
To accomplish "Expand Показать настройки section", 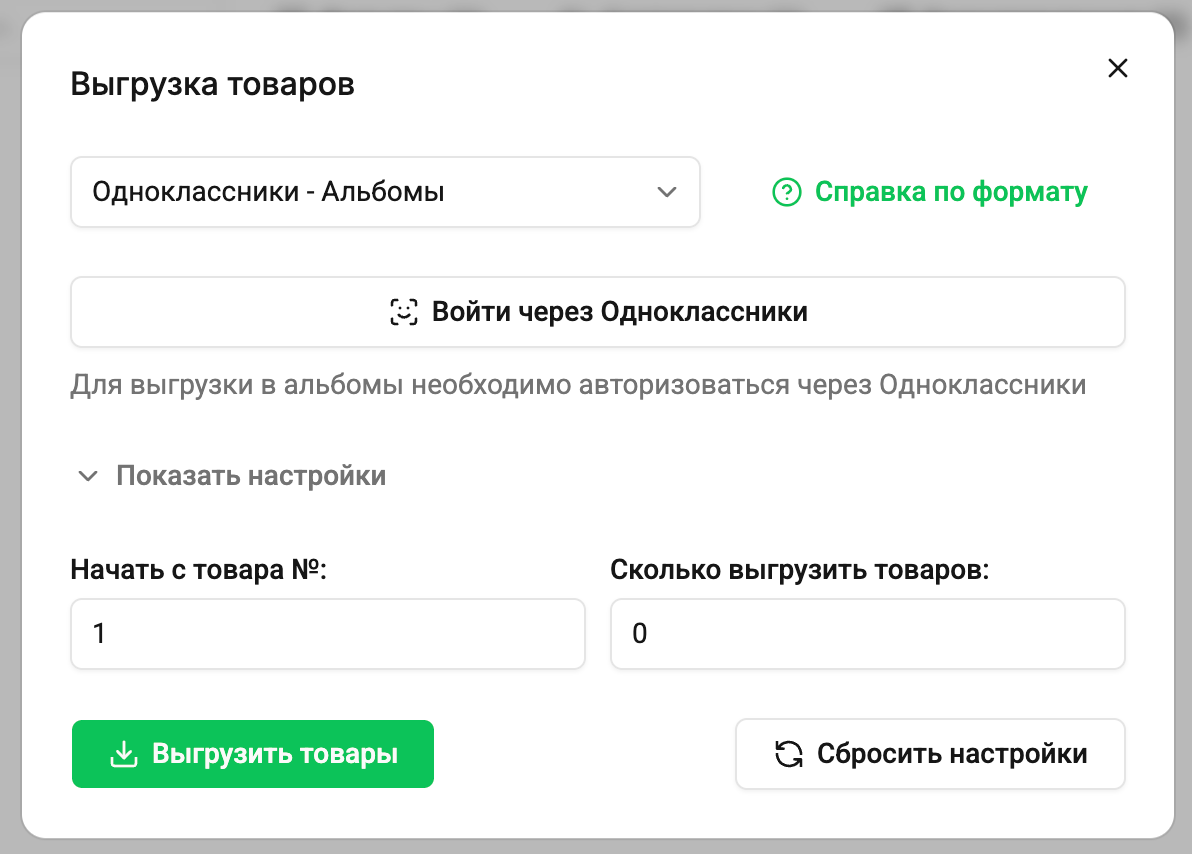I will (x=233, y=476).
